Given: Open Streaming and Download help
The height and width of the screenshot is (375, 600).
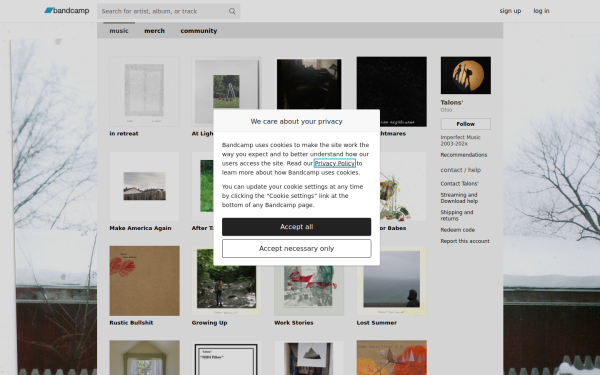Looking at the screenshot, I should pyautogui.click(x=459, y=198).
